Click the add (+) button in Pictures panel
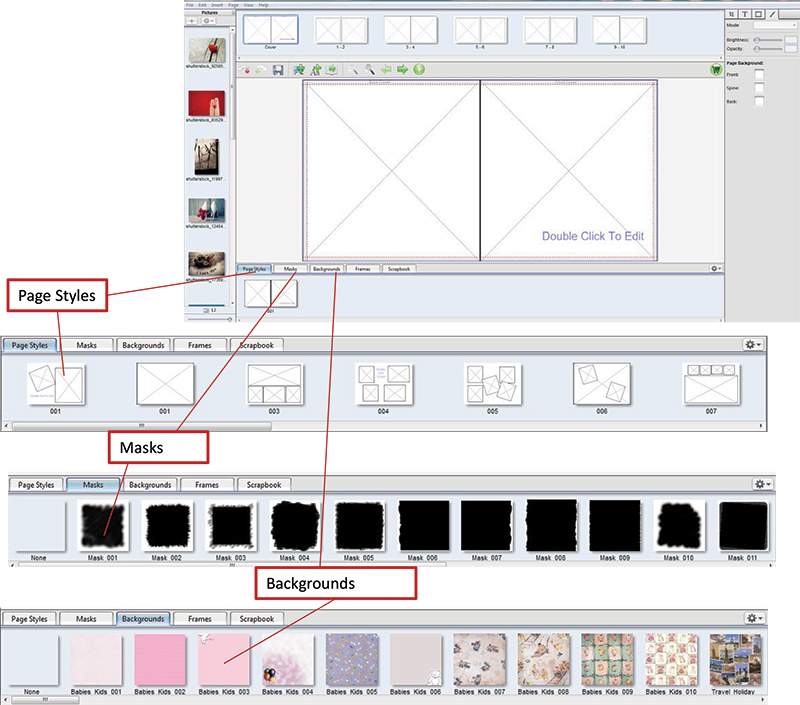The image size is (800, 705). [193, 20]
